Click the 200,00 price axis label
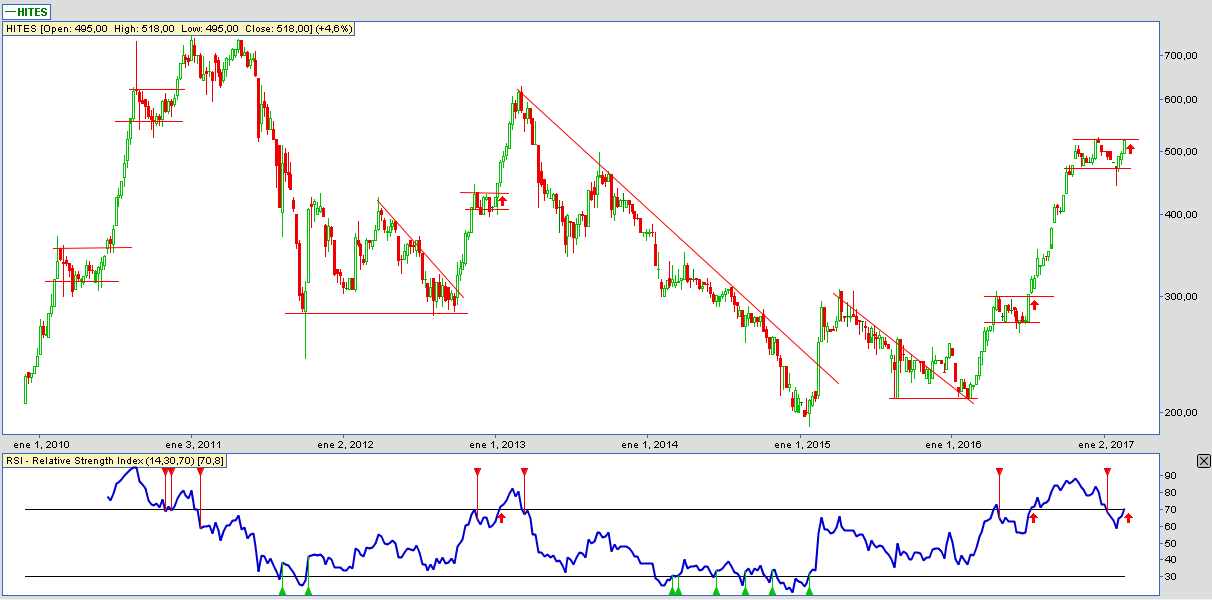 1181,412
